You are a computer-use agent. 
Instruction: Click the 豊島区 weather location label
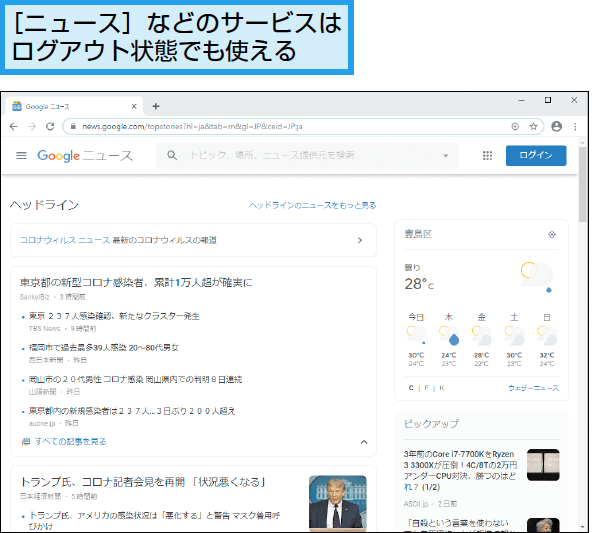click(418, 234)
